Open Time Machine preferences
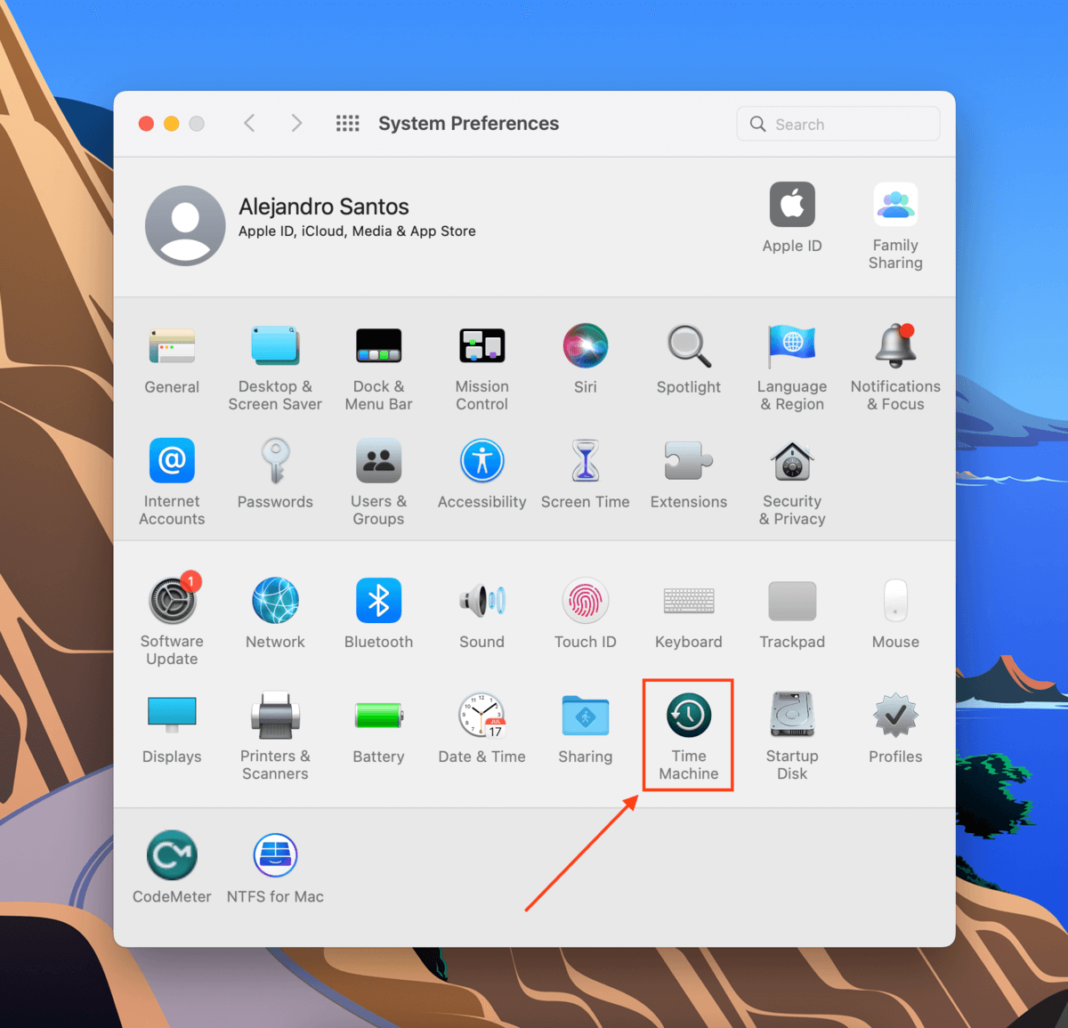Image resolution: width=1068 pixels, height=1028 pixels. (x=688, y=717)
